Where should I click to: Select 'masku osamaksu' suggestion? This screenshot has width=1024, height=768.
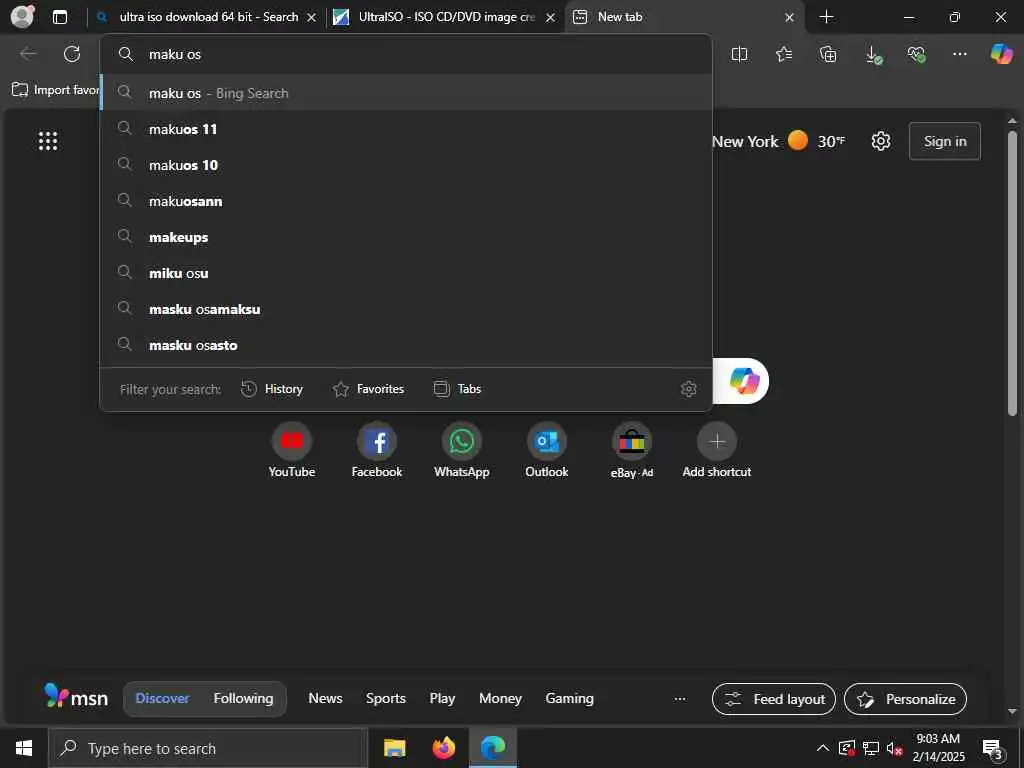pos(406,308)
